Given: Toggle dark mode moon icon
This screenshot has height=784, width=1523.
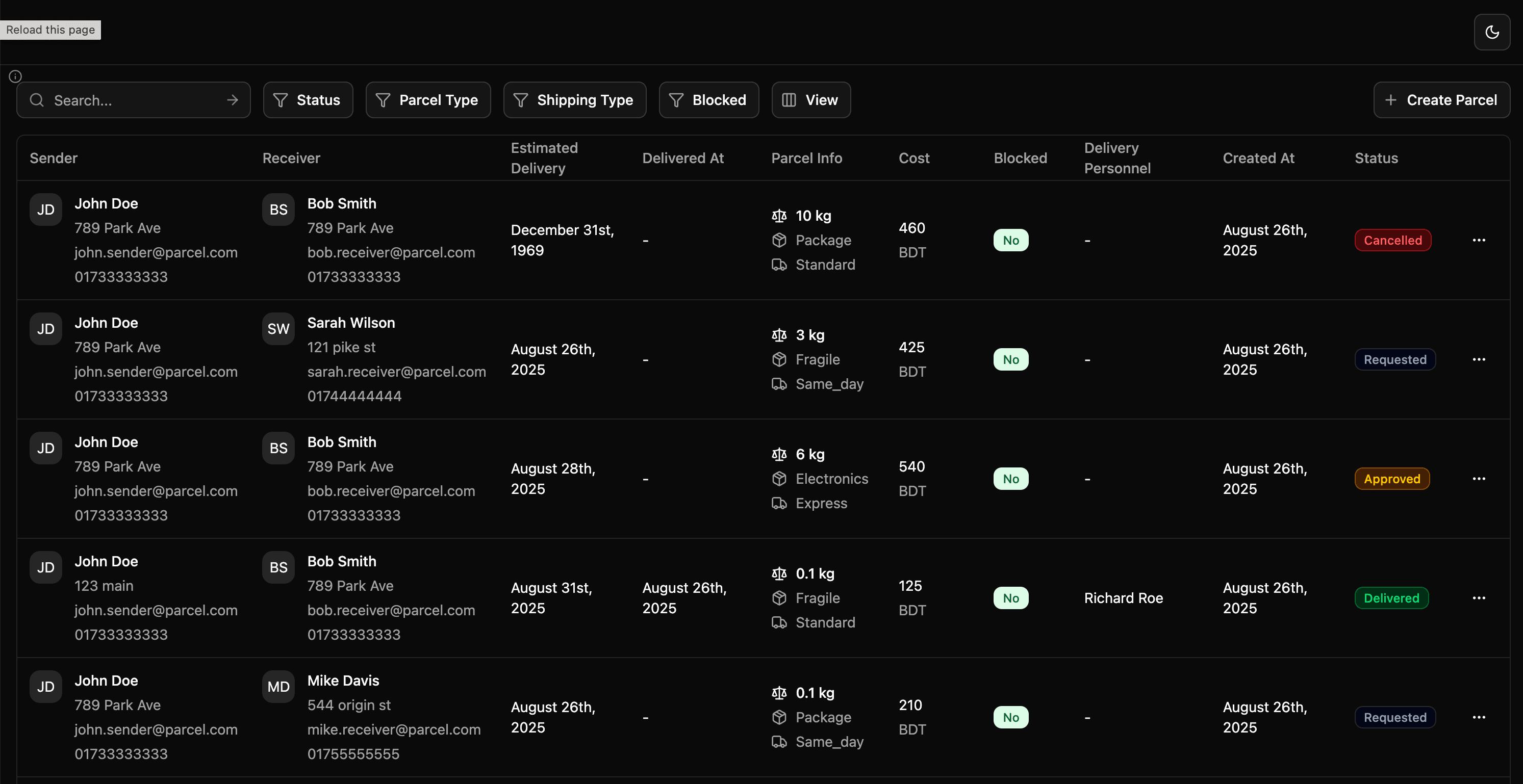Looking at the screenshot, I should tap(1491, 32).
